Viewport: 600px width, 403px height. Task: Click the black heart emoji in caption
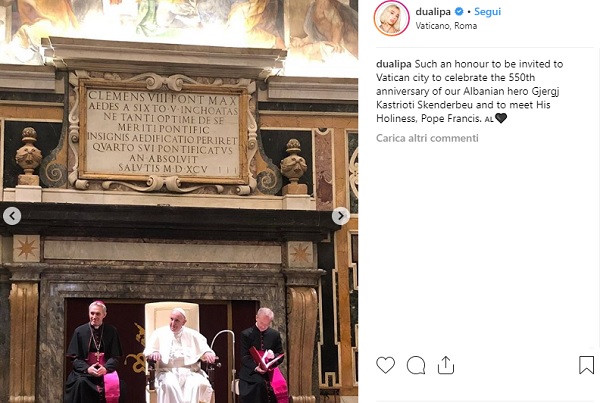tap(501, 118)
